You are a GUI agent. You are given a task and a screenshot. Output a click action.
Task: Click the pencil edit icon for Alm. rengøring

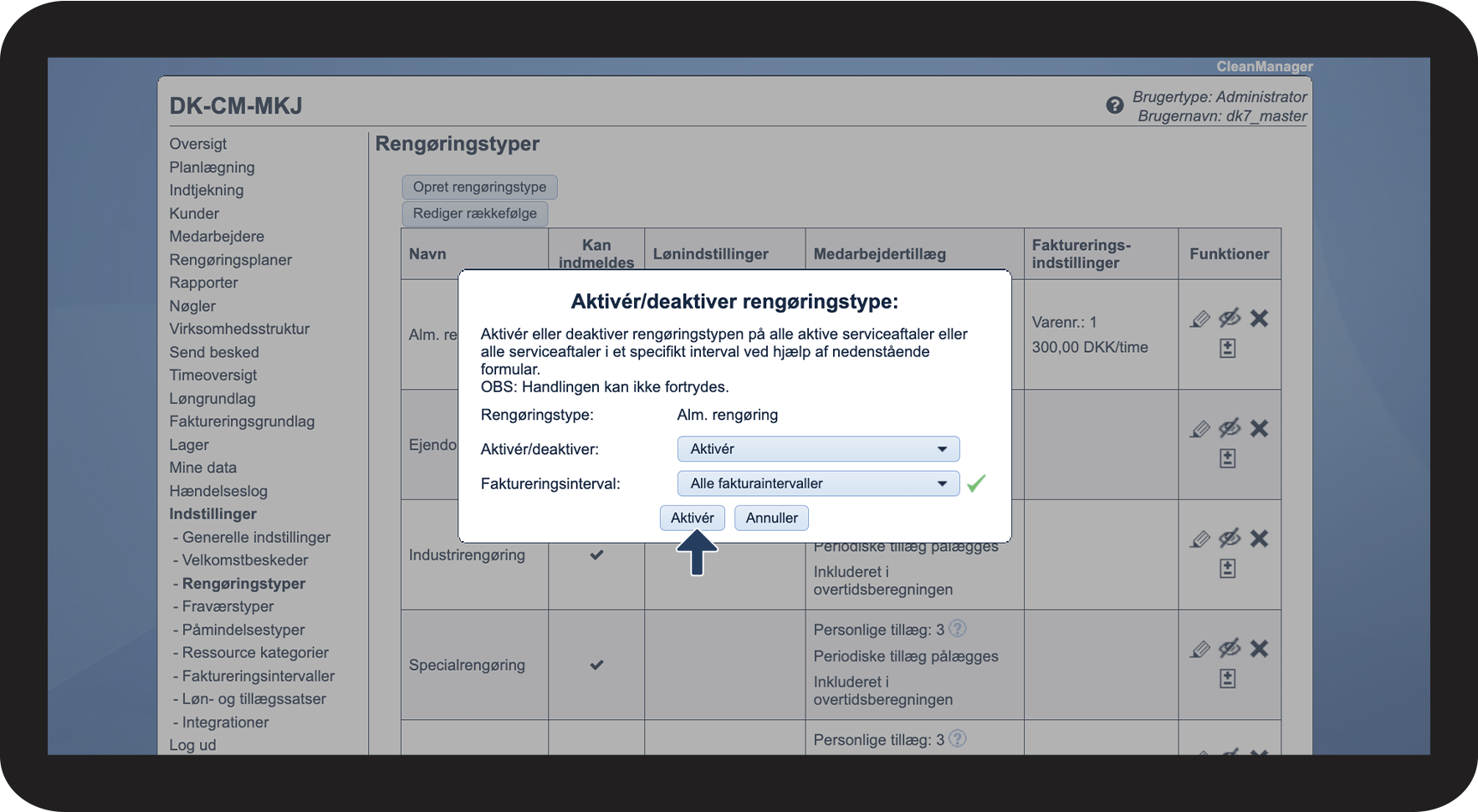[x=1200, y=319]
